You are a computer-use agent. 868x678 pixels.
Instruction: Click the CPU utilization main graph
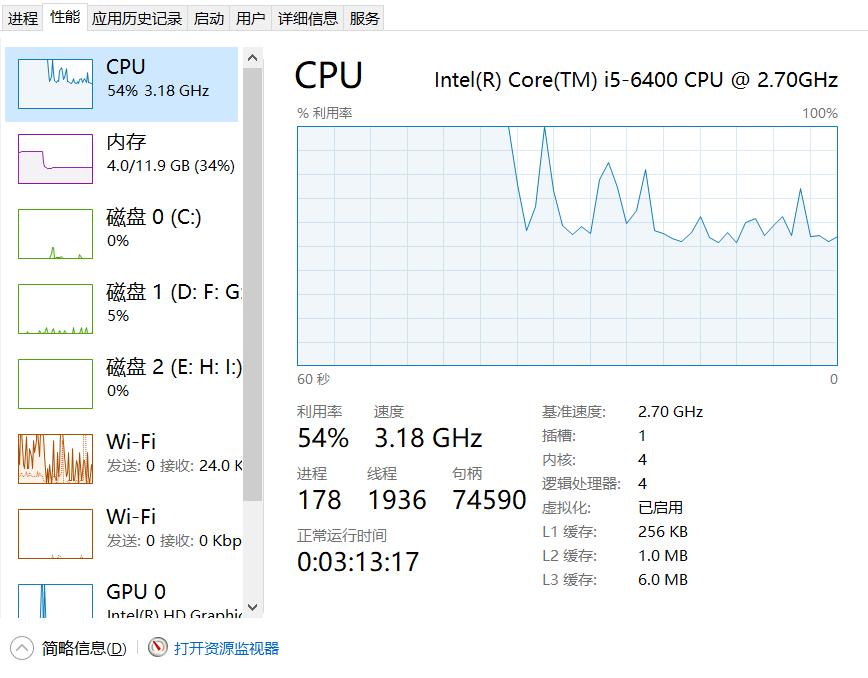(x=567, y=246)
